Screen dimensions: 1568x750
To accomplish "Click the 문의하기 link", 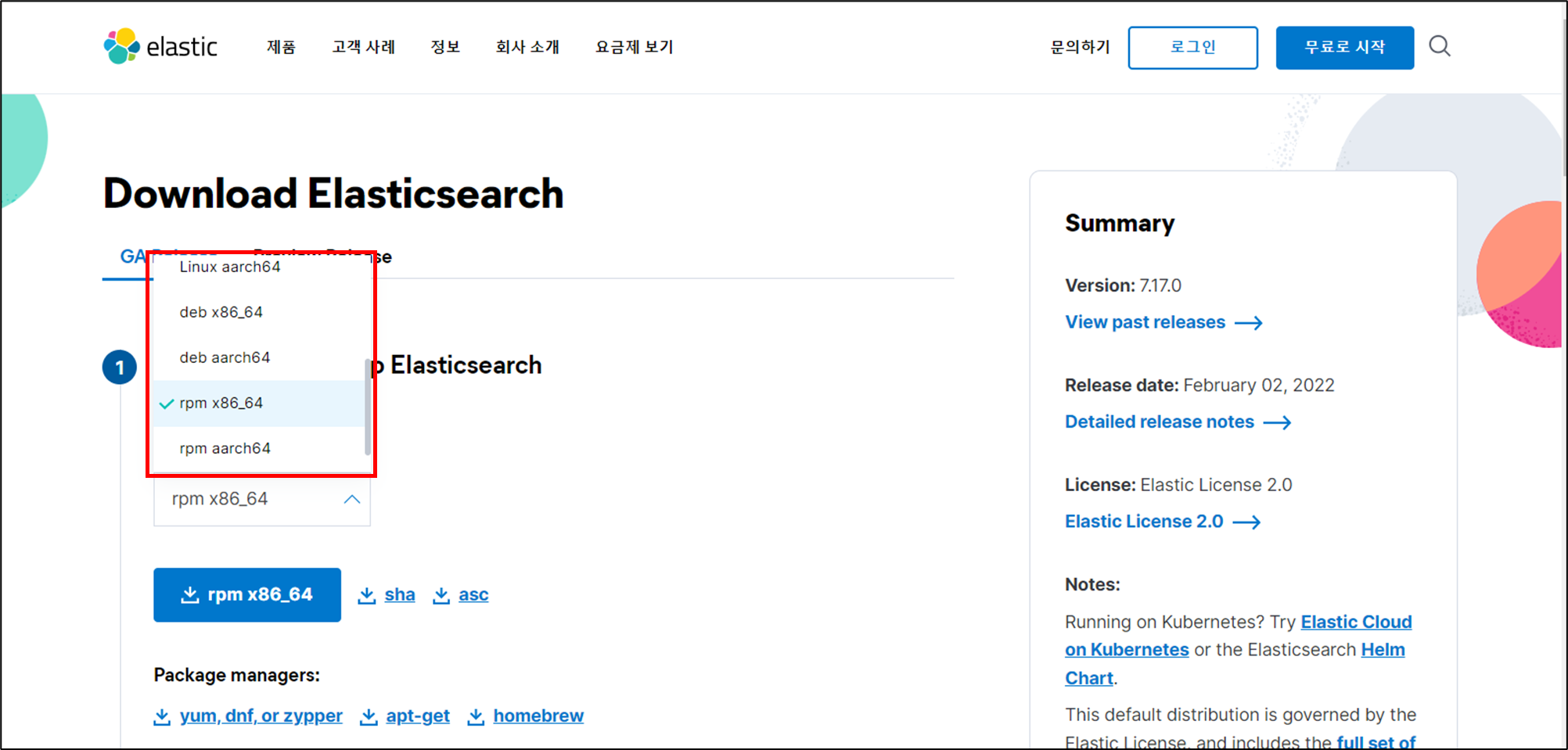I will 1080,47.
